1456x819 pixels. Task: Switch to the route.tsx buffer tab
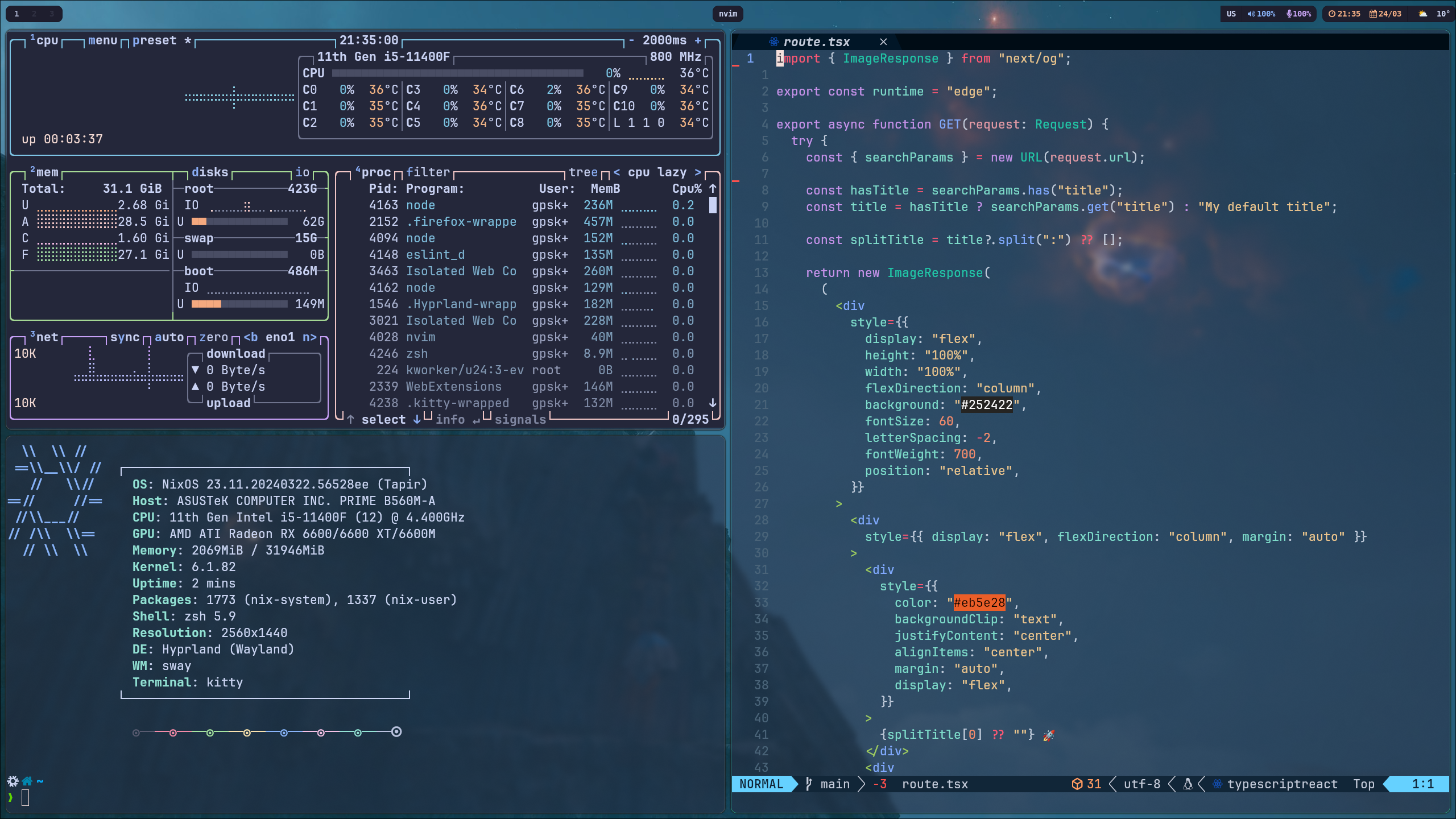coord(816,42)
